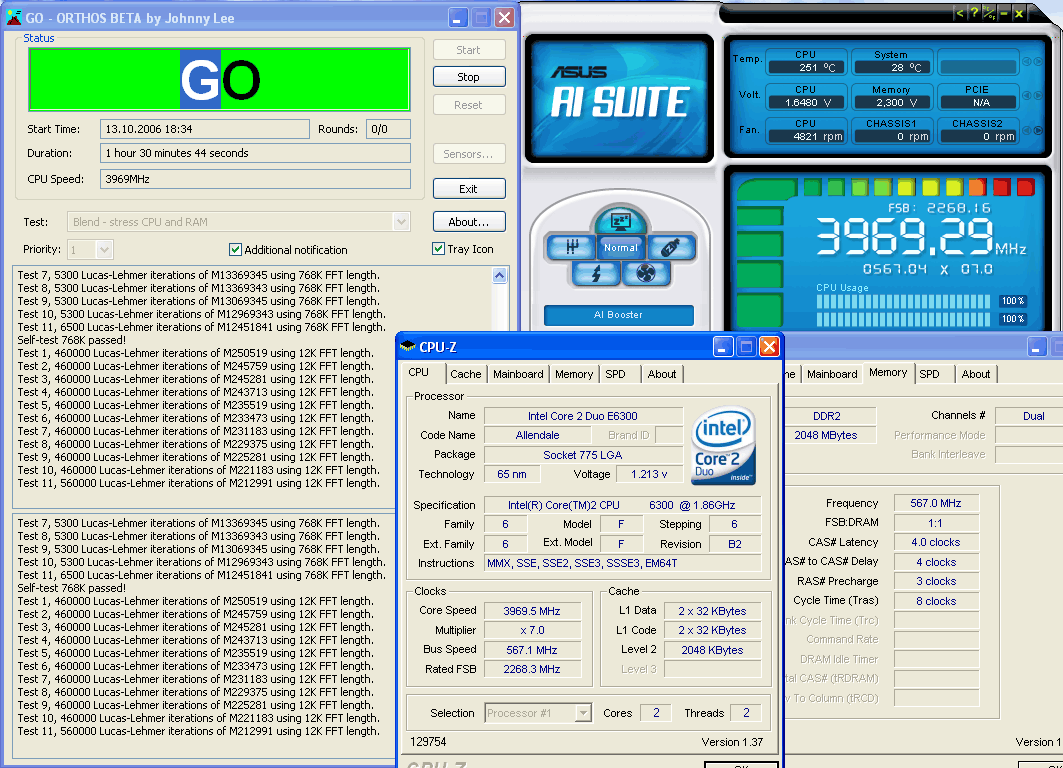Minimize AI Suite with yellow dash icon
The image size is (1063, 768).
point(1004,13)
